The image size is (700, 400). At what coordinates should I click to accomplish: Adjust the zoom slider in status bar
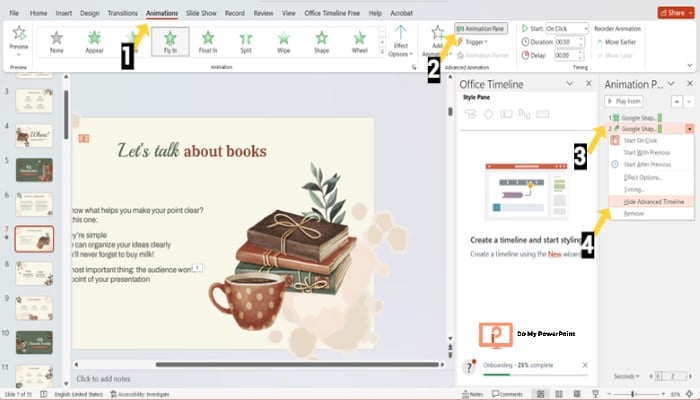[x=633, y=394]
